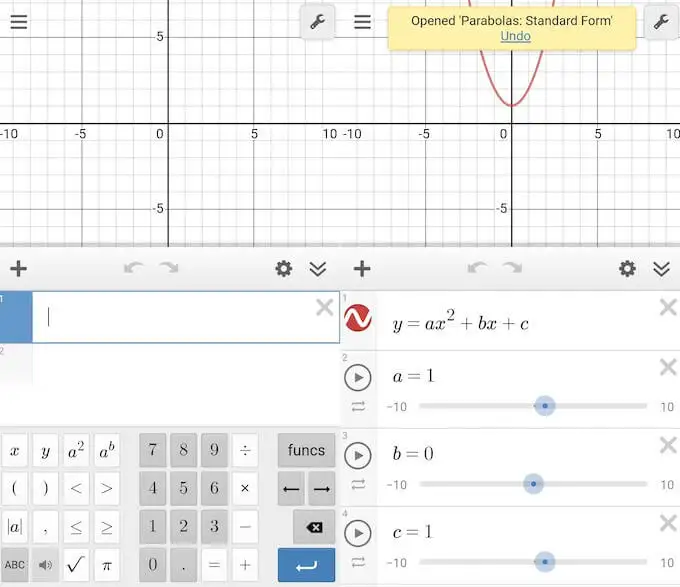This screenshot has height=587, width=680.
Task: Add new item with the left plus button
Action: (x=19, y=269)
